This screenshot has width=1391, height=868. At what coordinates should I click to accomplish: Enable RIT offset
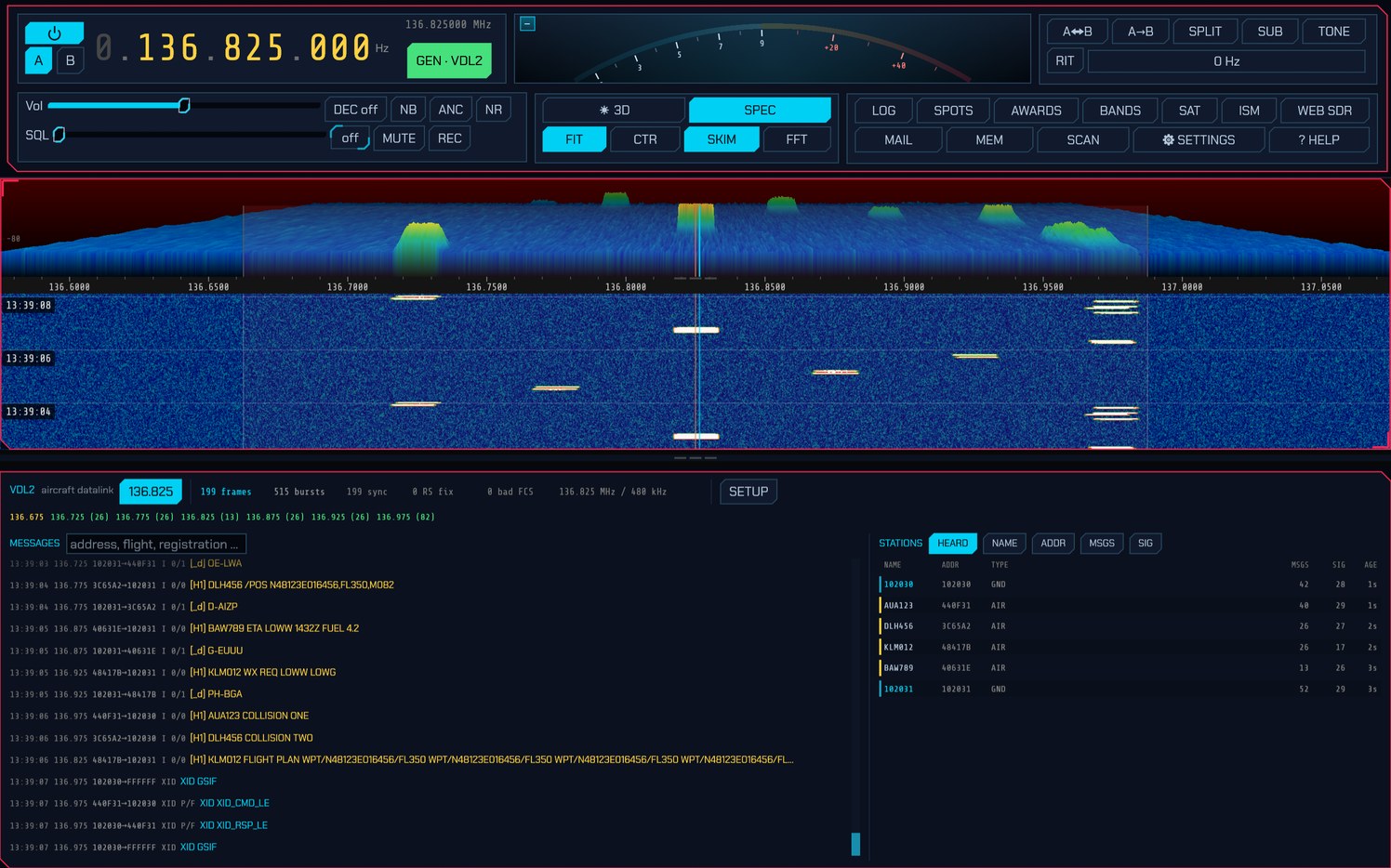[x=1065, y=61]
